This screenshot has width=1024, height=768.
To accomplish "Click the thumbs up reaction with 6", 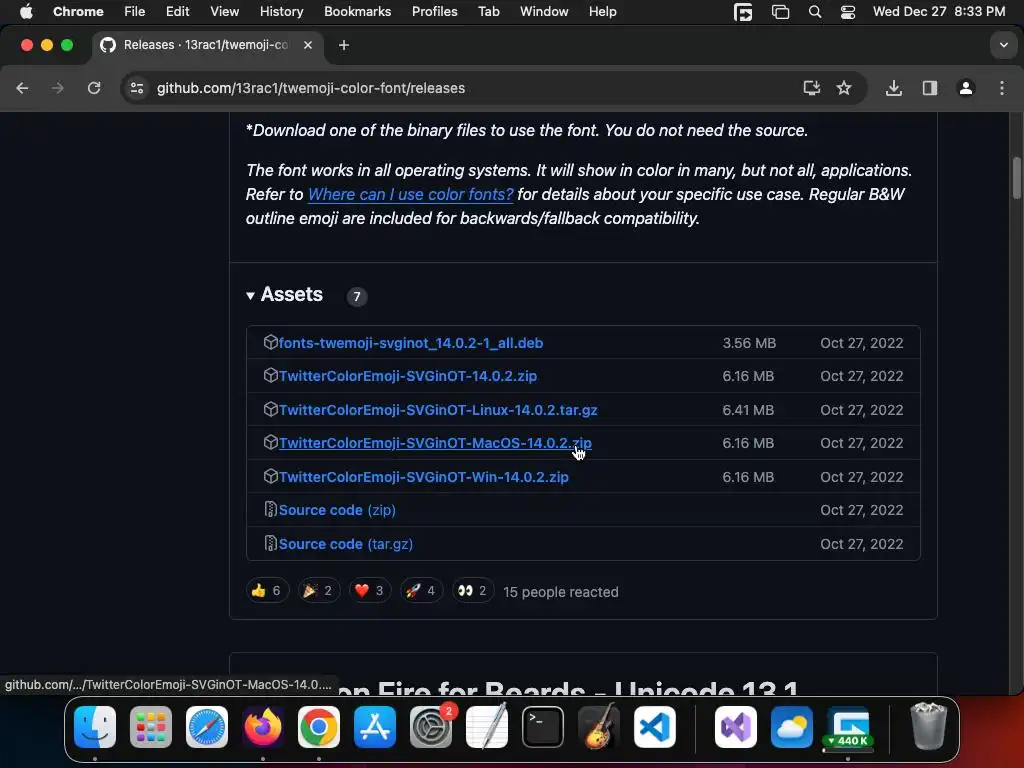I will pyautogui.click(x=266, y=591).
